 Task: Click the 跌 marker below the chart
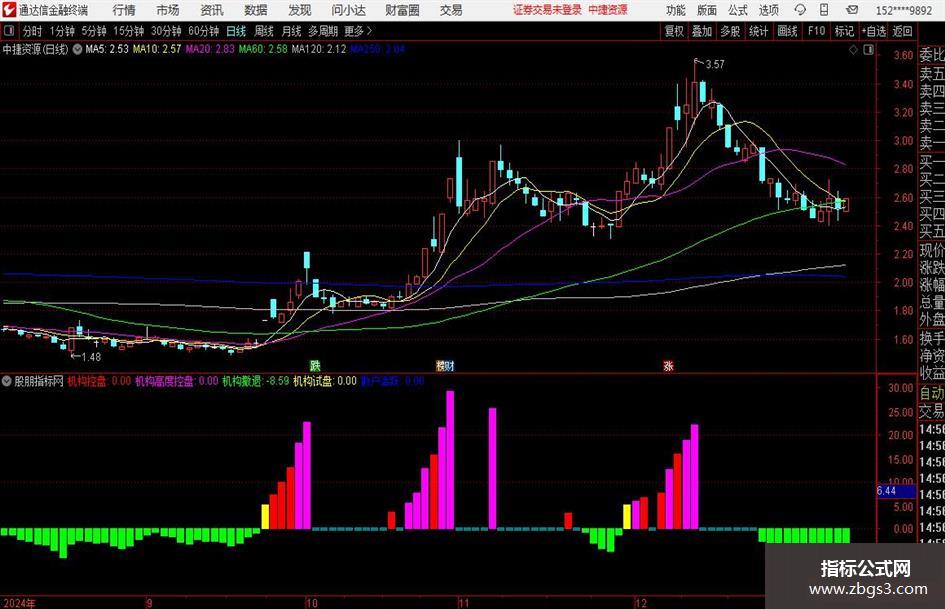[x=315, y=366]
